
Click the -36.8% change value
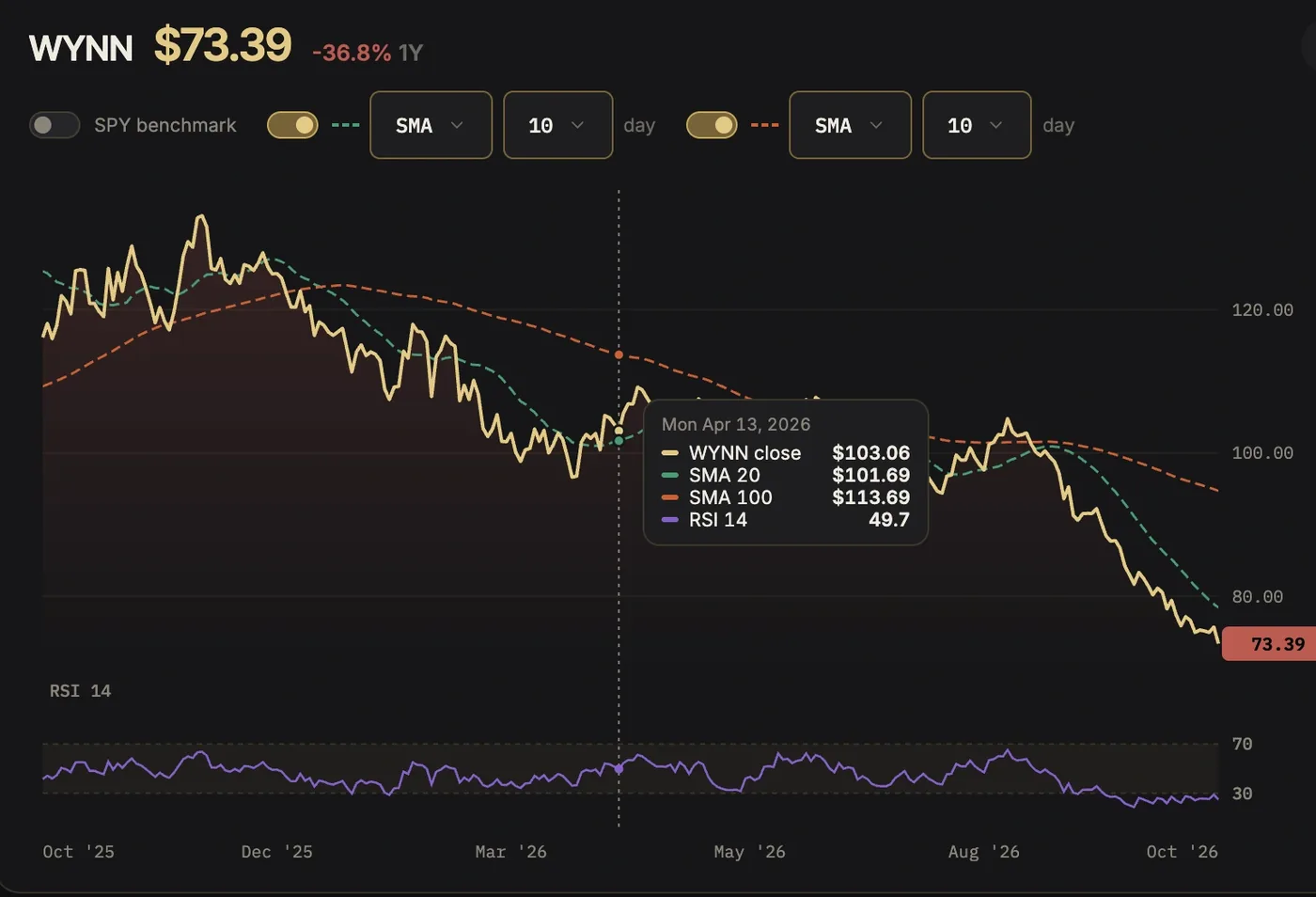click(x=352, y=53)
